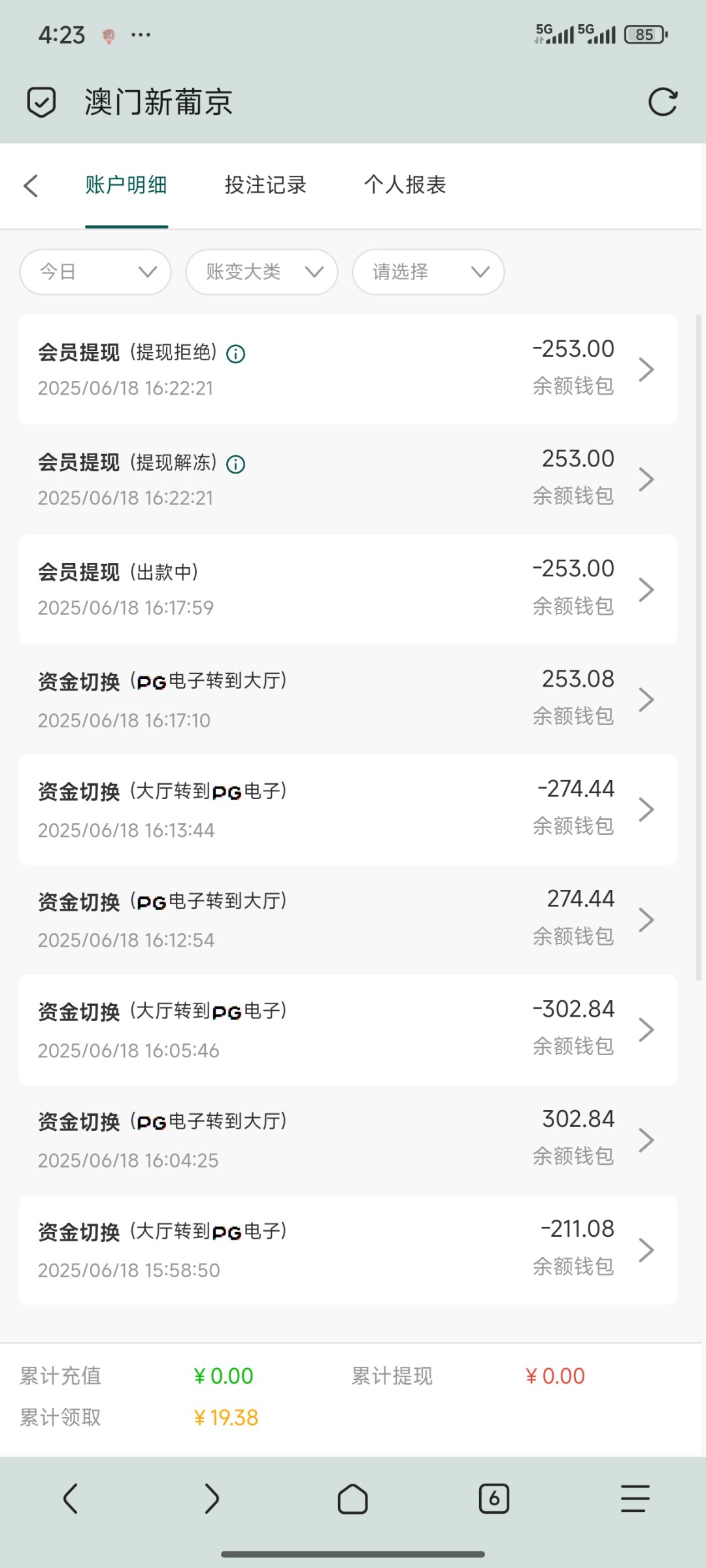Open the 账变大类 category dropdown
706x1568 pixels.
[261, 272]
